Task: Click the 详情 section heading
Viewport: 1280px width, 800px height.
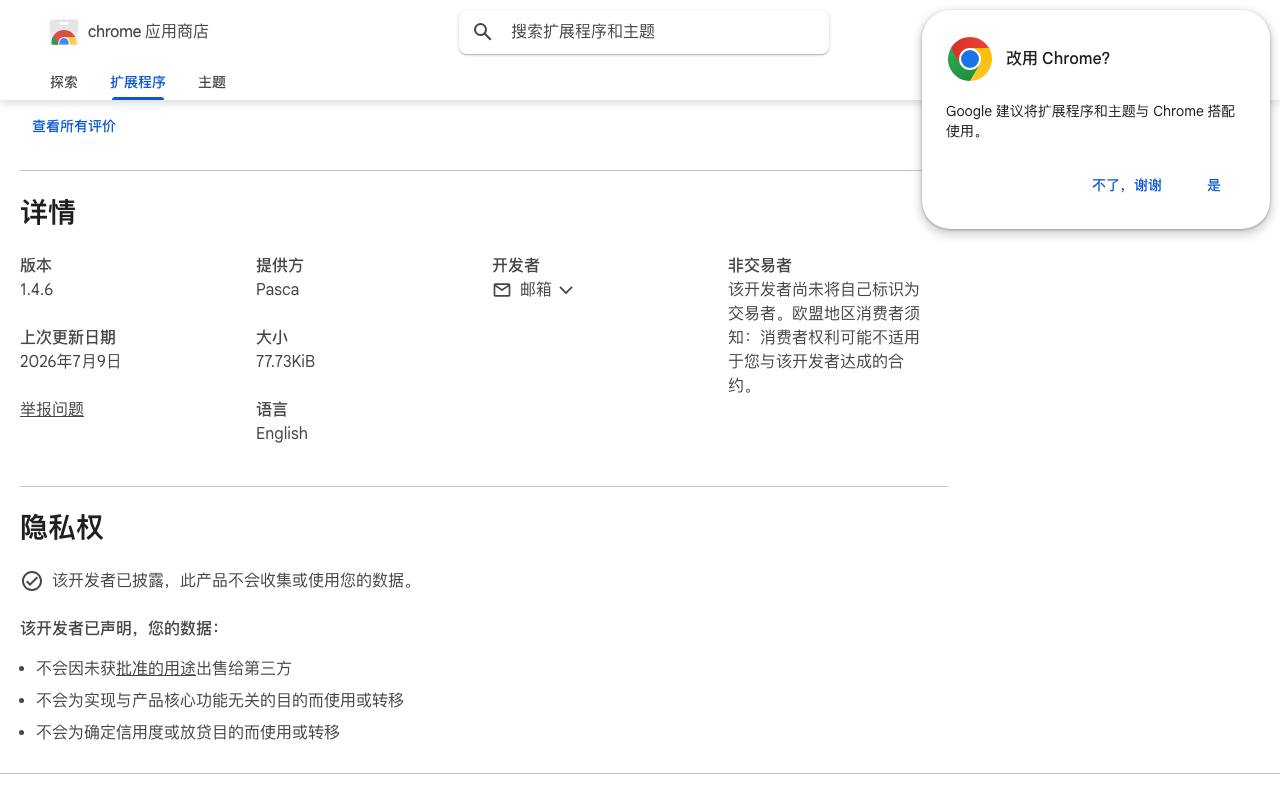Action: point(48,213)
